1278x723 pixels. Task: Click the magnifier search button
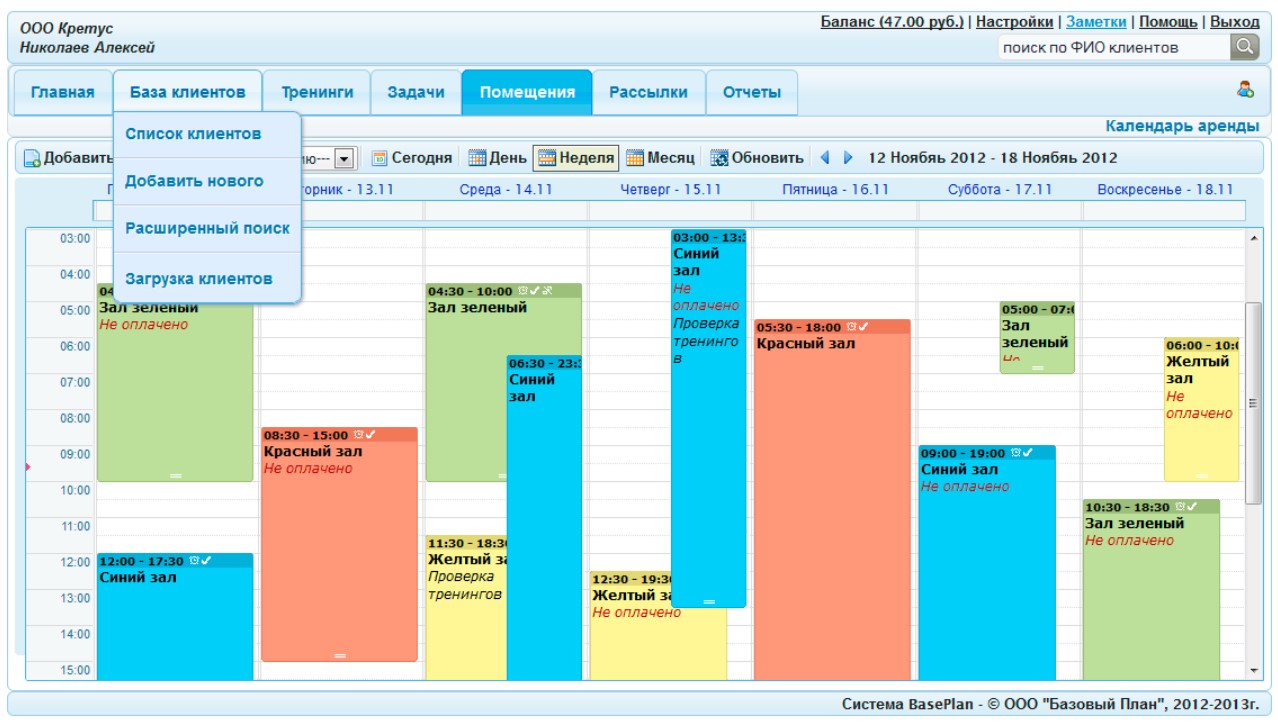1244,47
